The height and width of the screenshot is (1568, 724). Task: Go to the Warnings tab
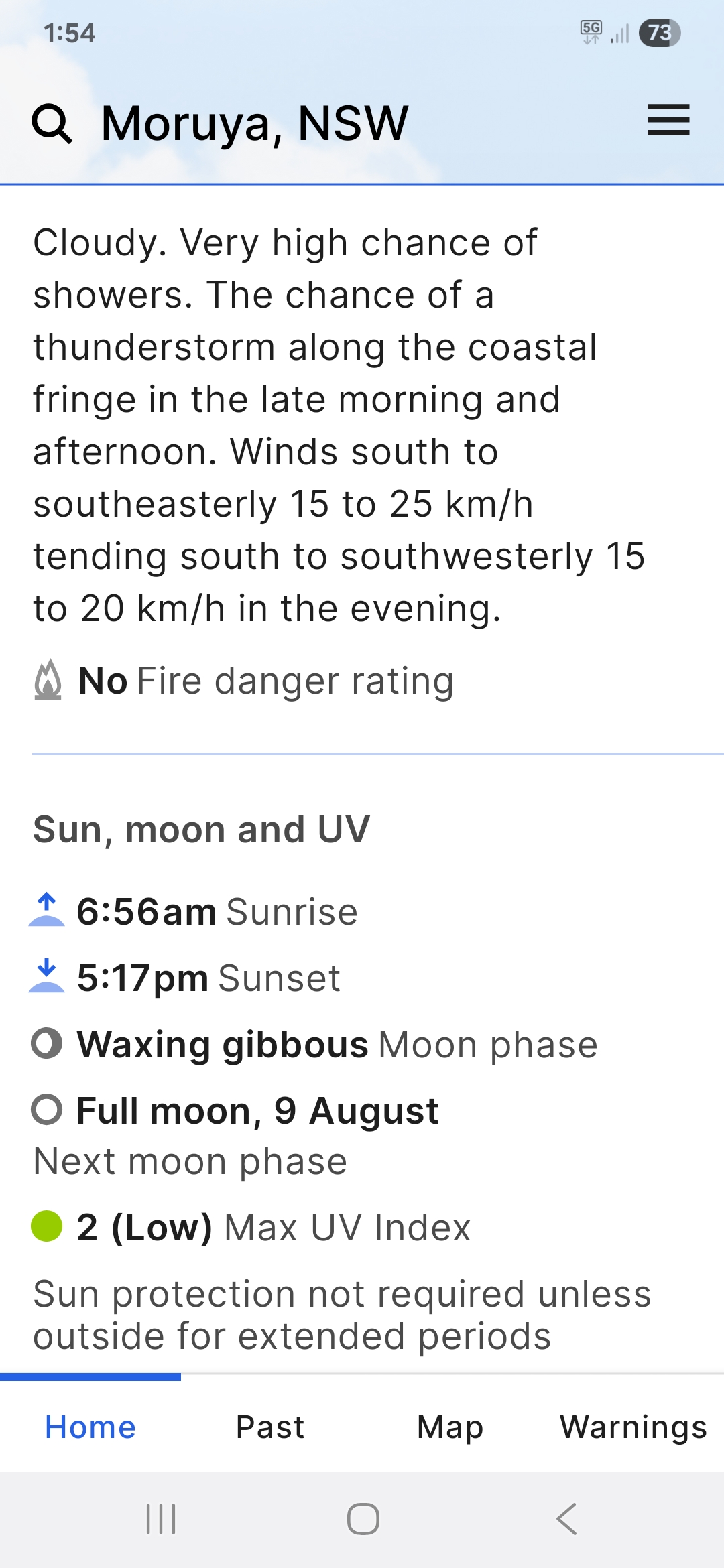(x=633, y=1427)
